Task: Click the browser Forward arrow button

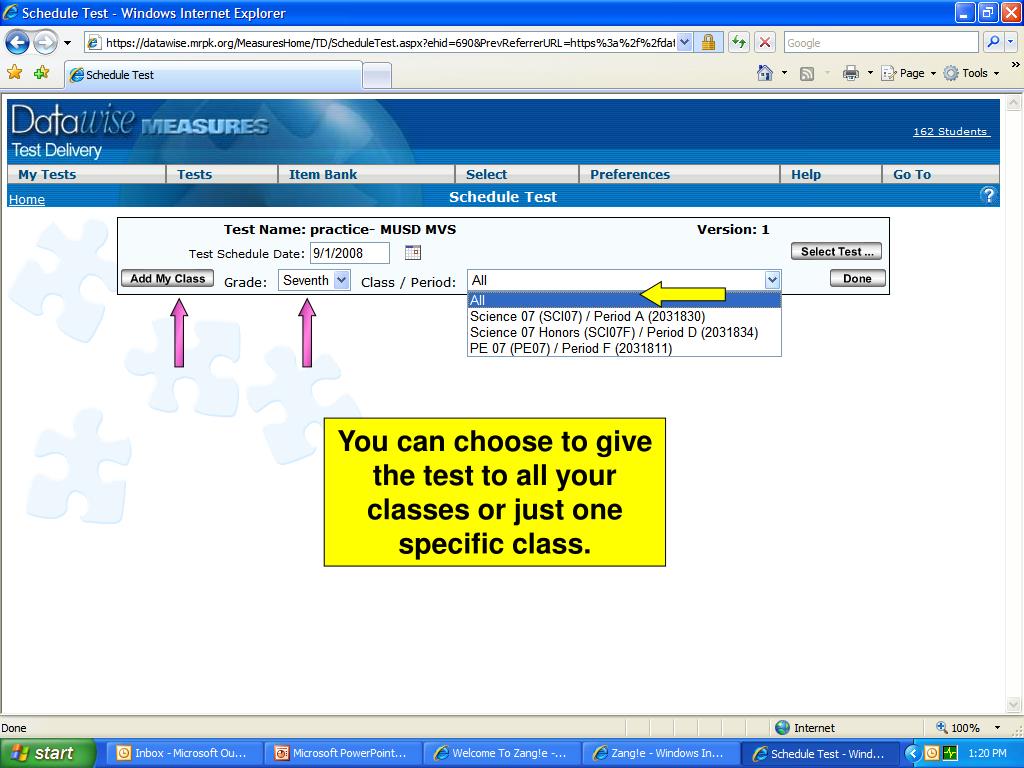Action: (x=44, y=43)
